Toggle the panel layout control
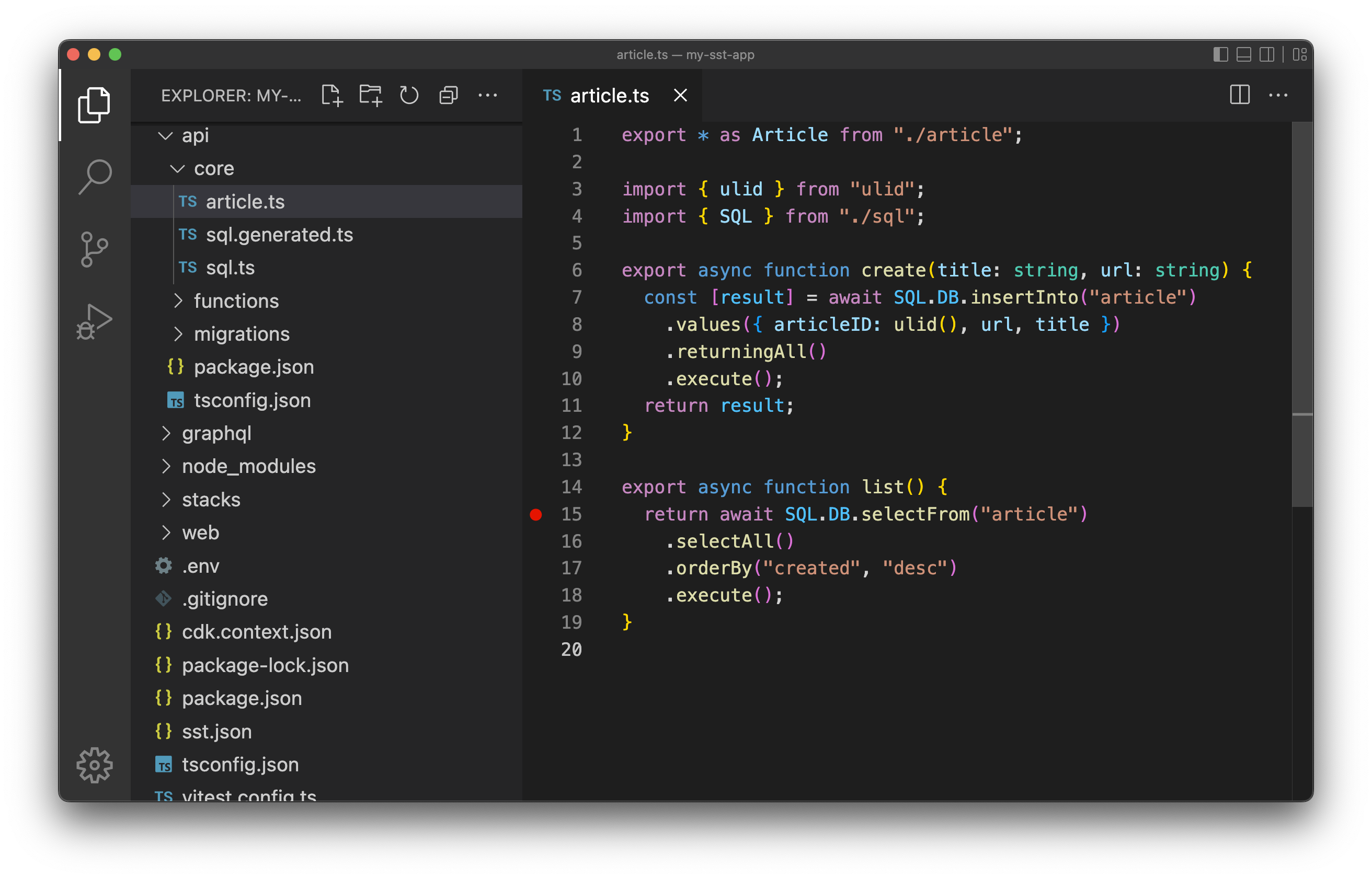Screen dimensions: 1372x879 point(1242,54)
